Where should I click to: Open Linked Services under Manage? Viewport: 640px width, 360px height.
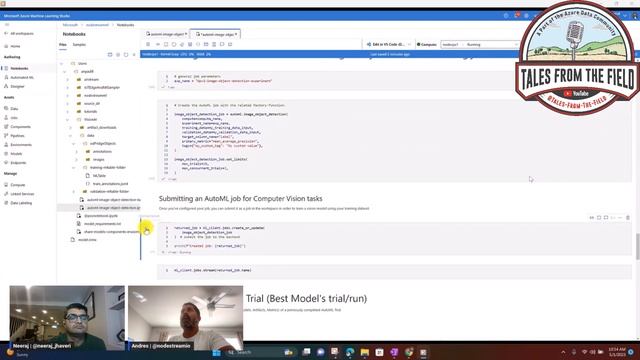click(19, 194)
